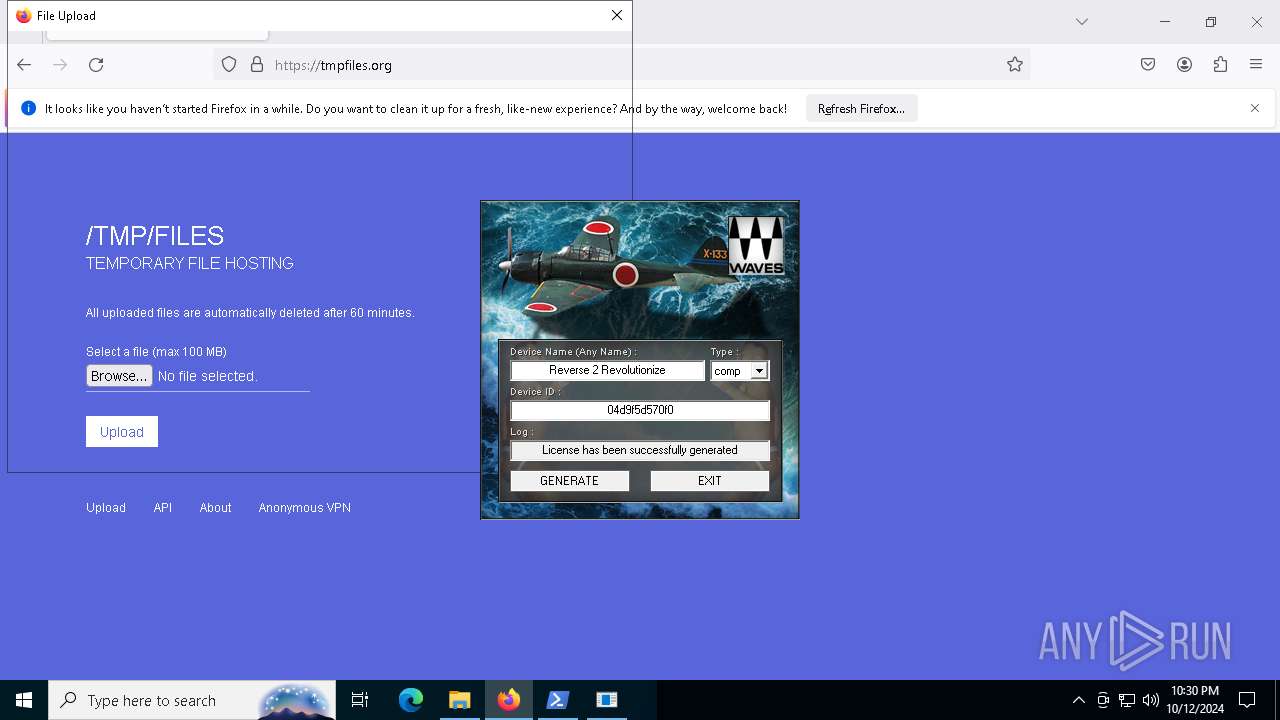Close the File Upload dialog
Viewport: 1280px width, 720px height.
tap(617, 15)
